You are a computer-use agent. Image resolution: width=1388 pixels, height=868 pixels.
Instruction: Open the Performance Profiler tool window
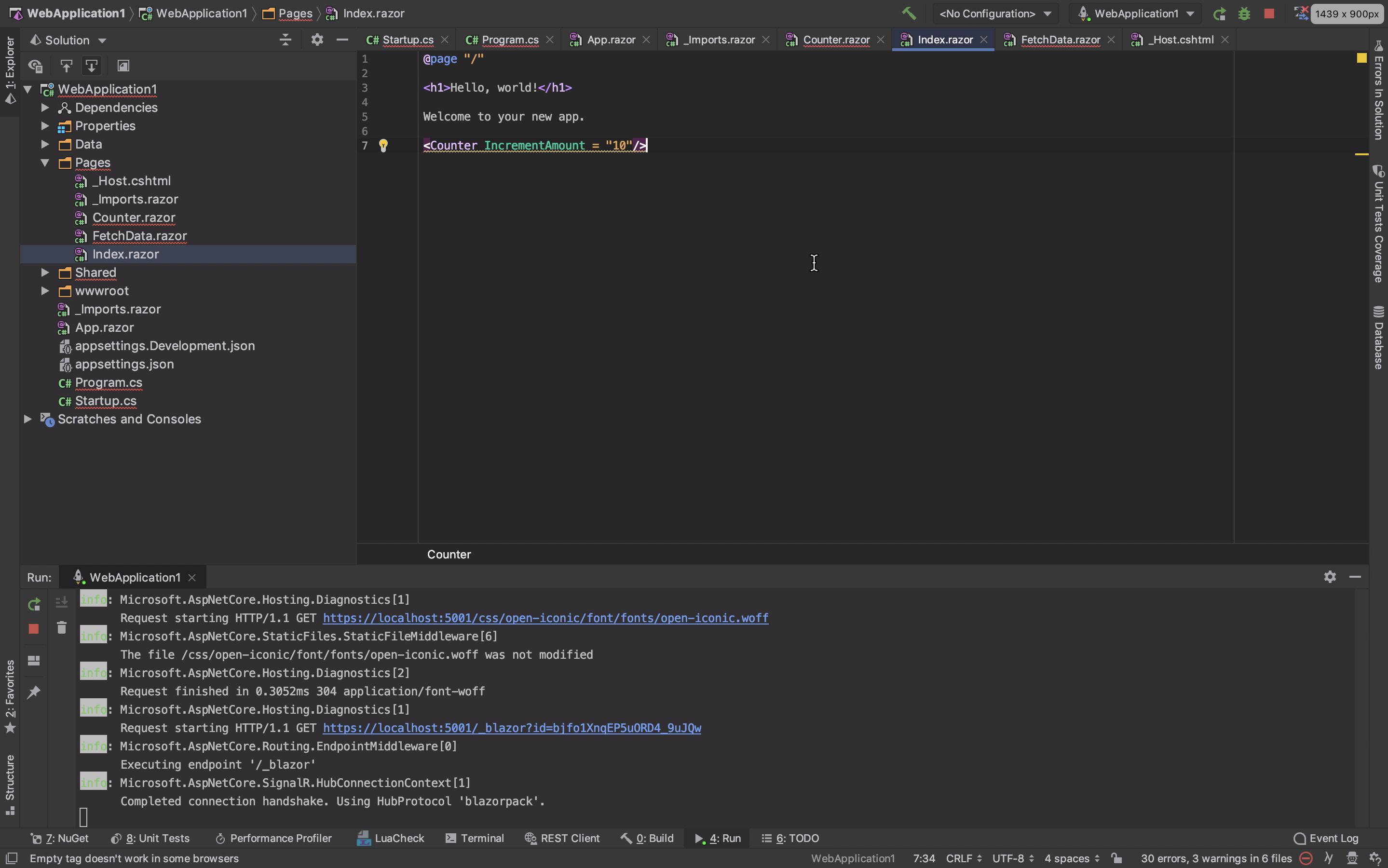(x=273, y=838)
